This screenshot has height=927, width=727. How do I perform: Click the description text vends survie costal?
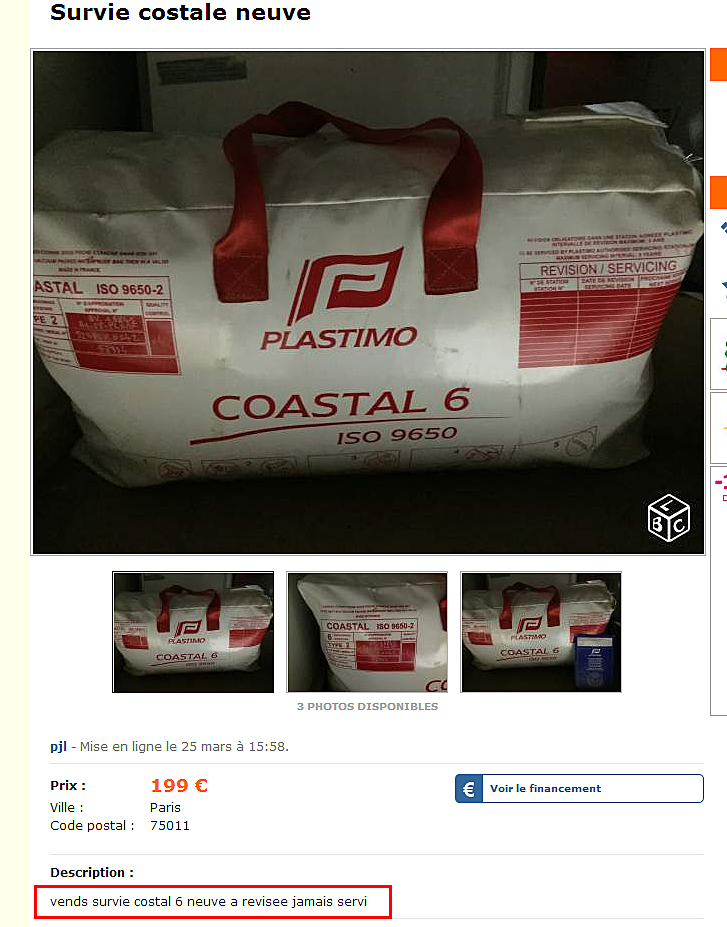[x=209, y=902]
